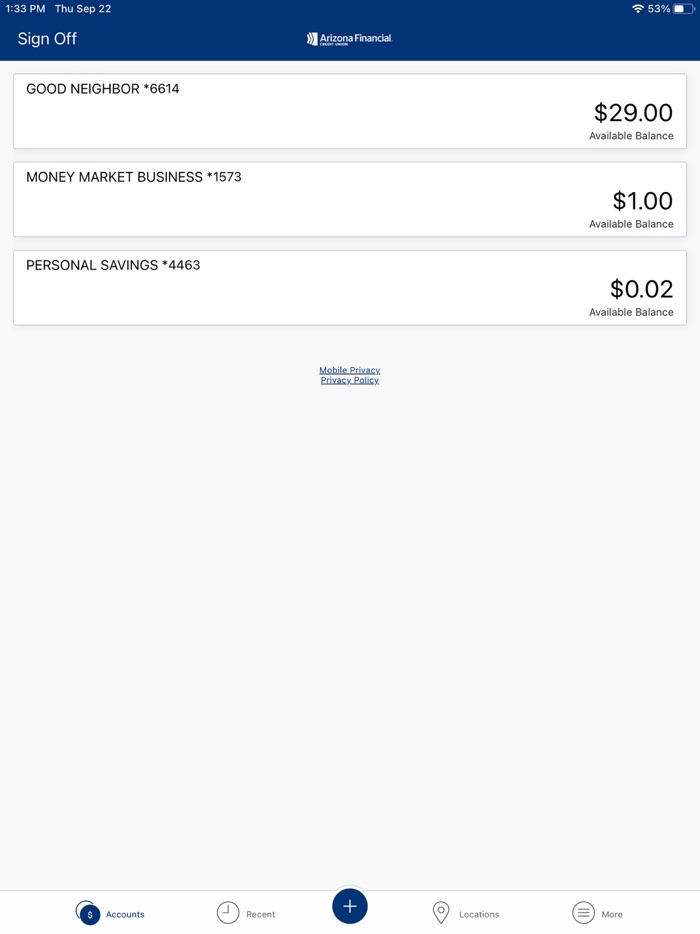The width and height of the screenshot is (700, 934).
Task: Open the GOOD NEIGHBOR *6614 account
Action: click(x=350, y=110)
